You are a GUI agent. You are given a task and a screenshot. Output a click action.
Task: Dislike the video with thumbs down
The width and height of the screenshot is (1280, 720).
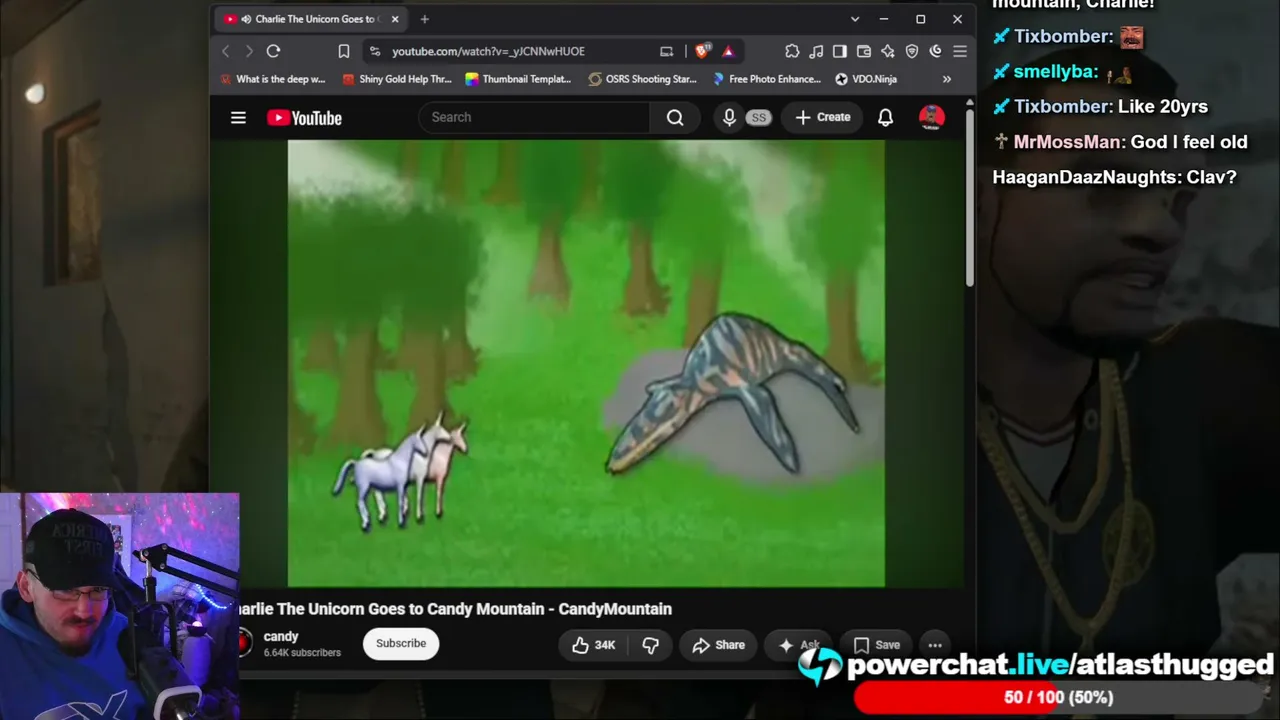pyautogui.click(x=650, y=645)
